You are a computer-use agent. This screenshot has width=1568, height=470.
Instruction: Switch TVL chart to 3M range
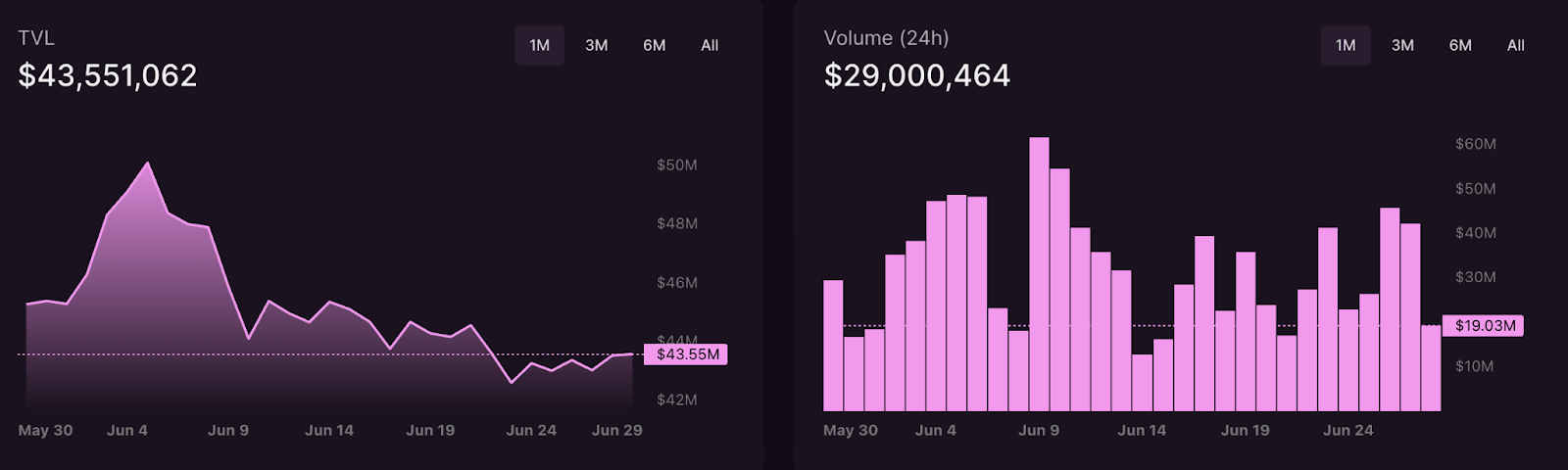pyautogui.click(x=596, y=45)
